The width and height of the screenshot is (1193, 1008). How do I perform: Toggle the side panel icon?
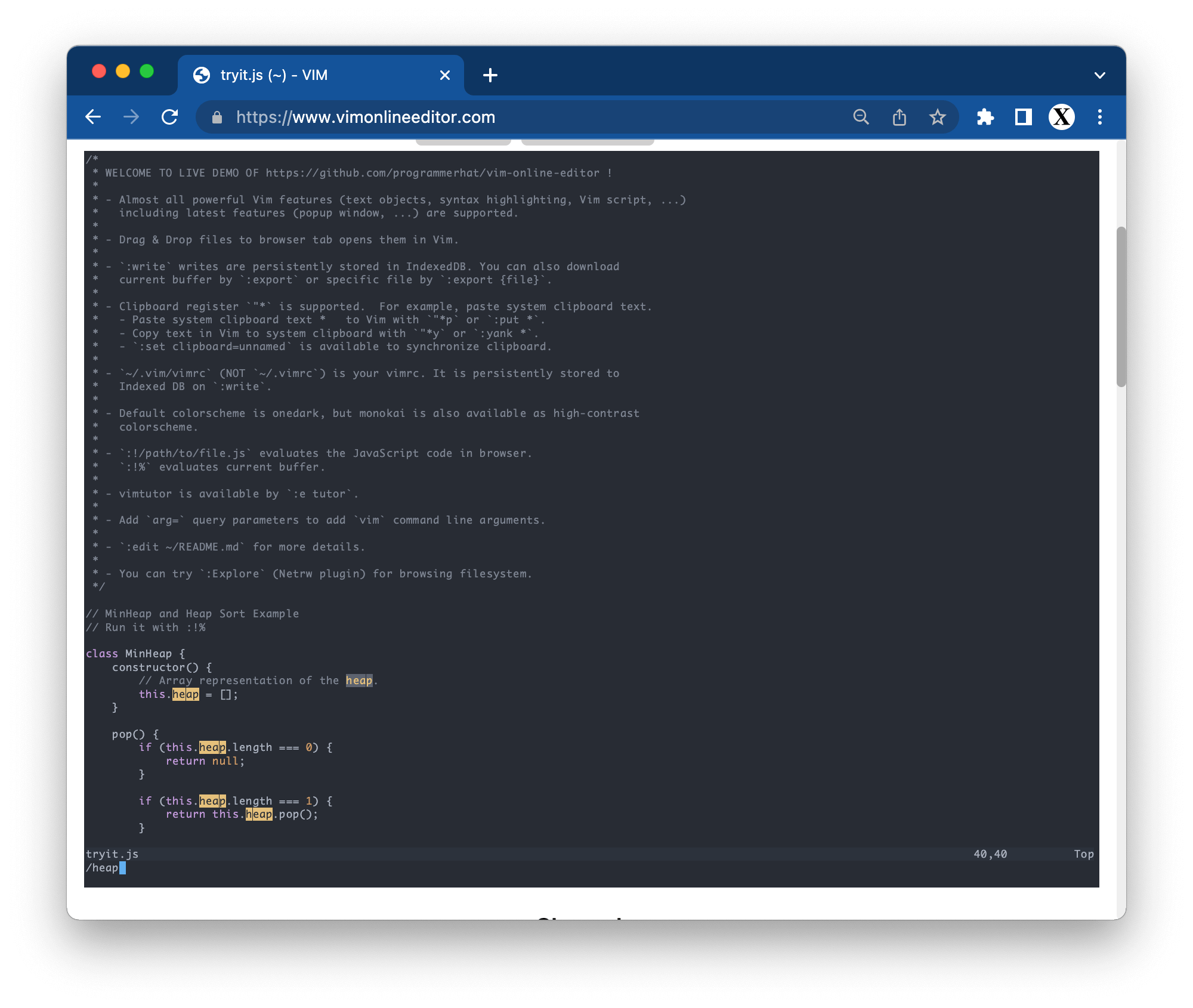click(x=1023, y=117)
